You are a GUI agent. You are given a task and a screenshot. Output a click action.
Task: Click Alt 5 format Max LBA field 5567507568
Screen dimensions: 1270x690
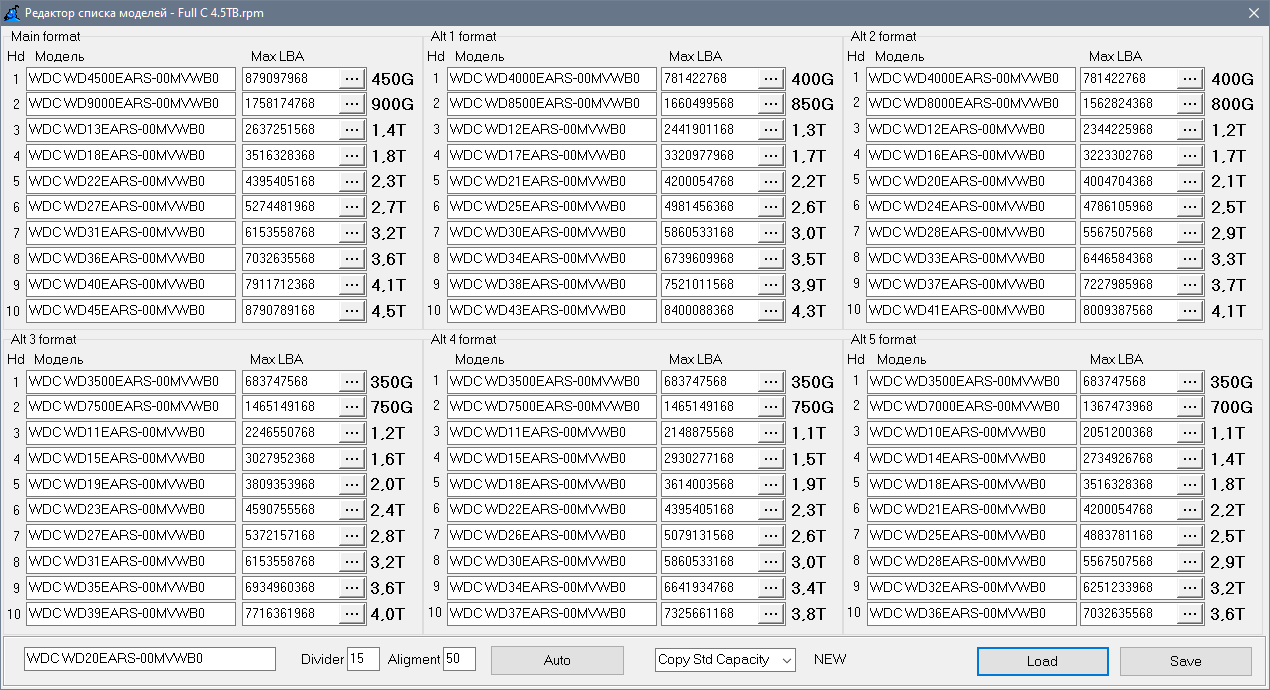1128,561
